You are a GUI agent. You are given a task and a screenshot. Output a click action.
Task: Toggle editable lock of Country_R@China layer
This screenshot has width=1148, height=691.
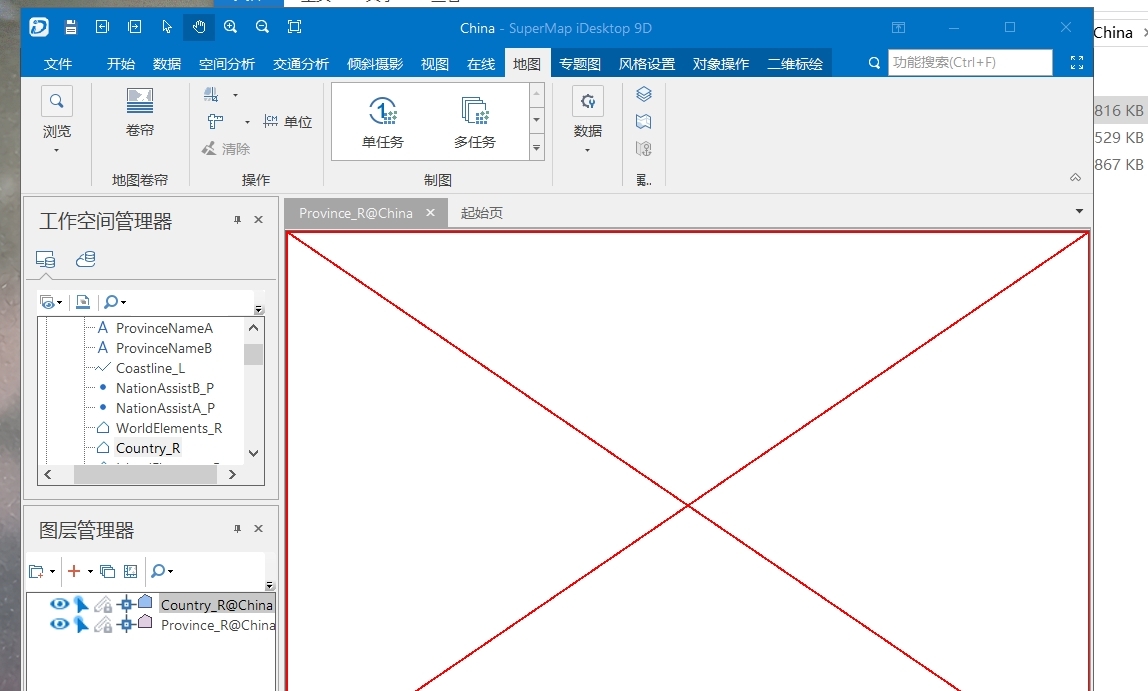coord(103,604)
